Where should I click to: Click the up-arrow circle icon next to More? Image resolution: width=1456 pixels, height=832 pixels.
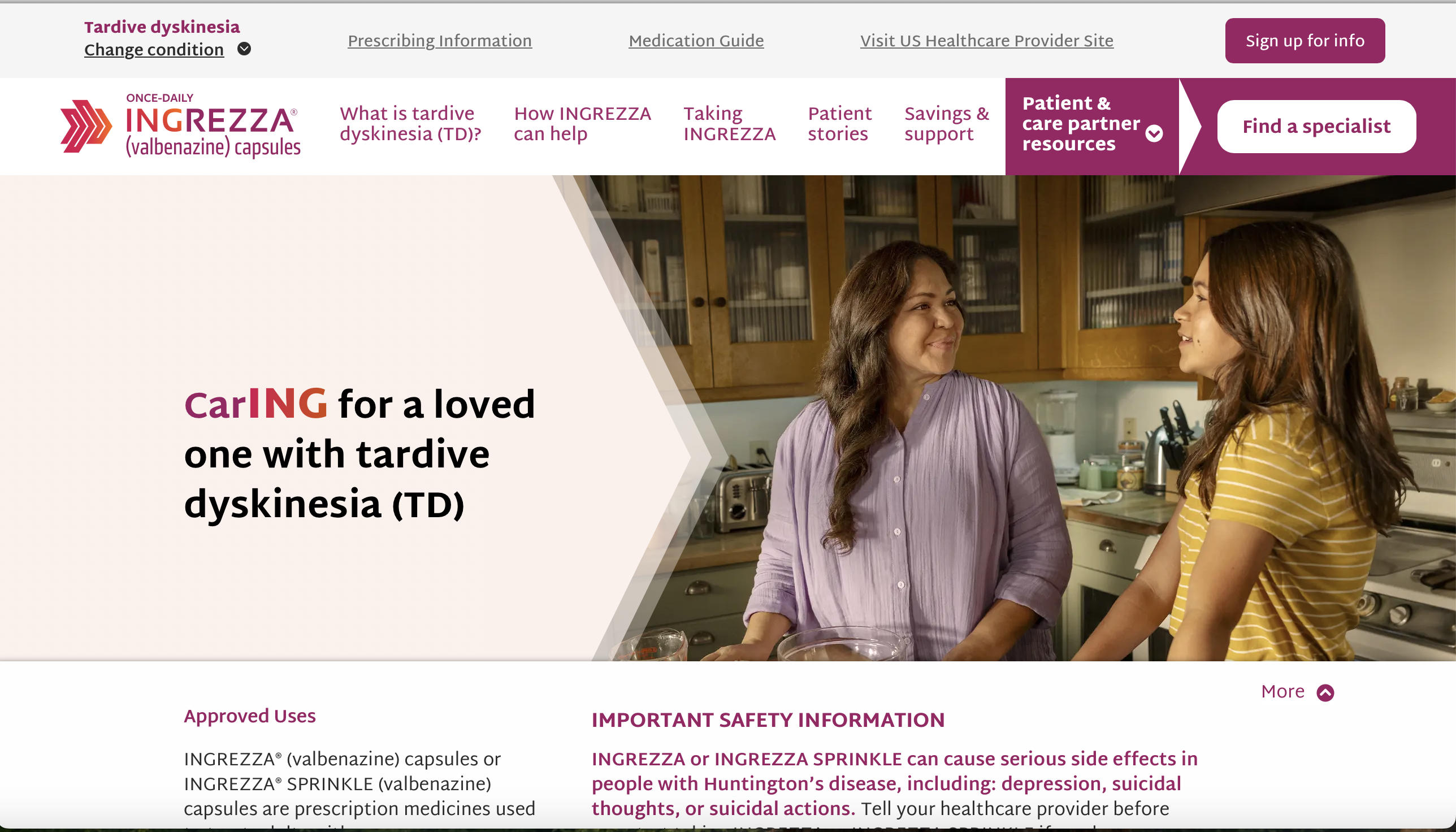tap(1325, 692)
